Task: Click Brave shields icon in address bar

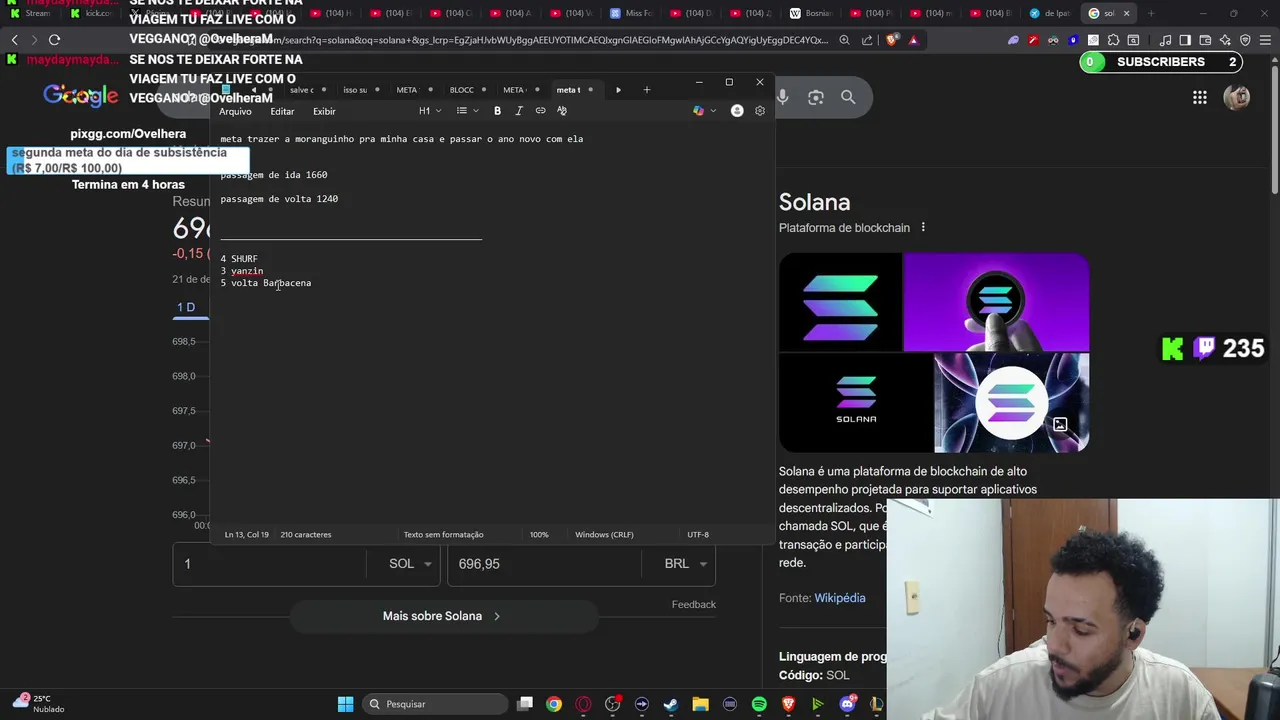Action: point(893,40)
